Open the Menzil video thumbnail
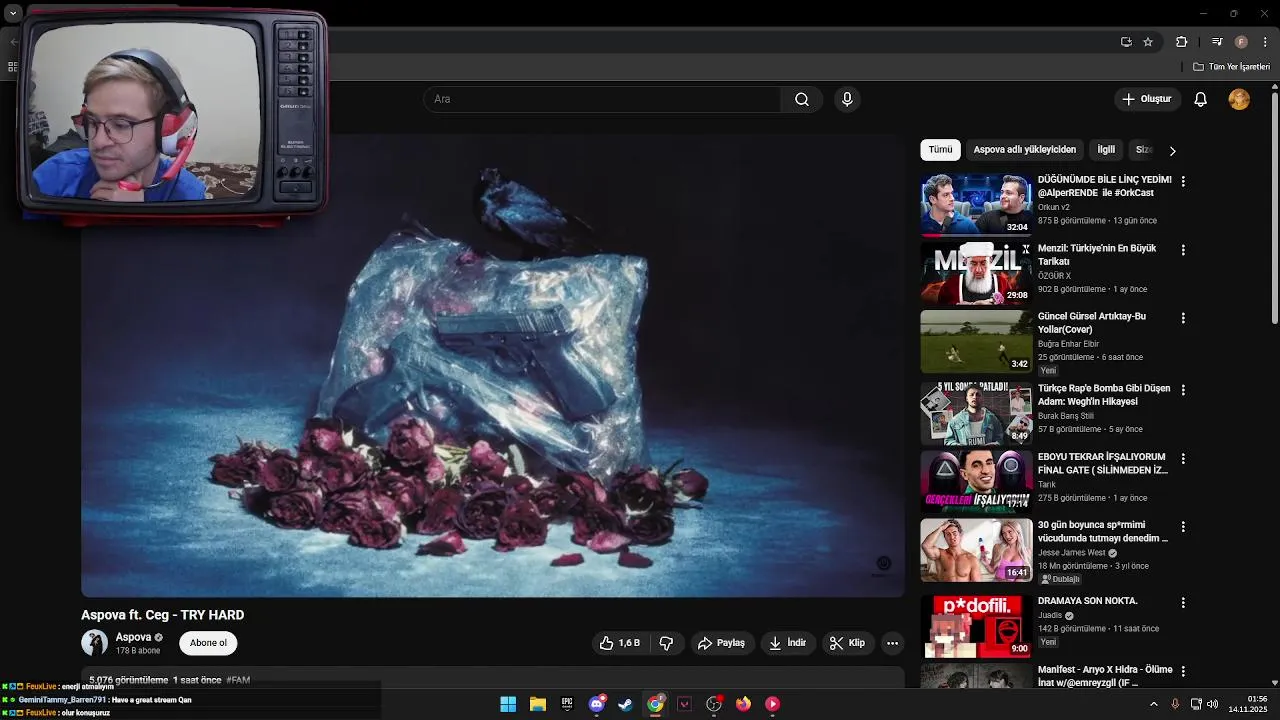Viewport: 1280px width, 720px height. click(x=976, y=273)
